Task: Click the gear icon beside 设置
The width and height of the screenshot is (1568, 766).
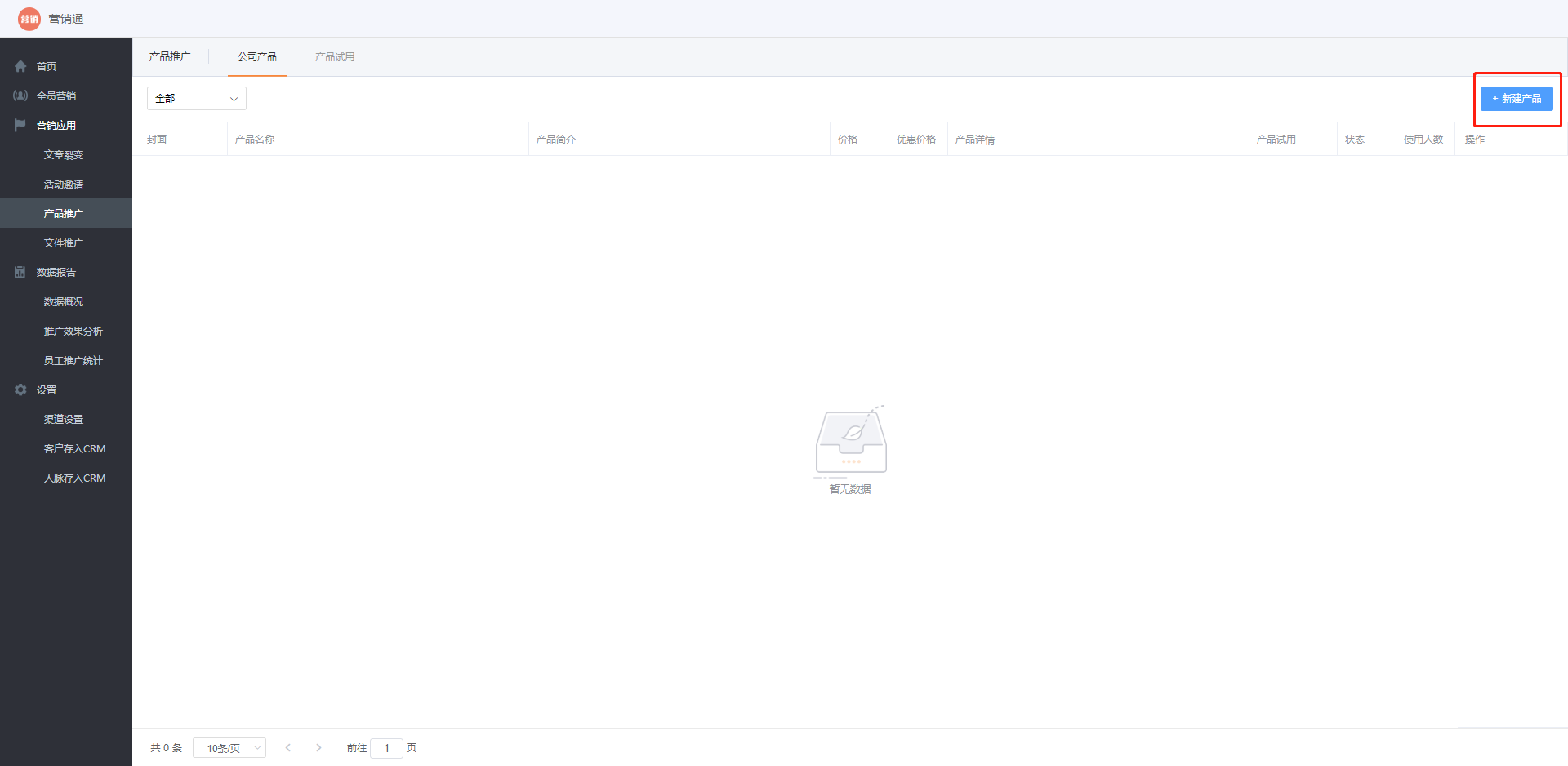Action: click(20, 390)
